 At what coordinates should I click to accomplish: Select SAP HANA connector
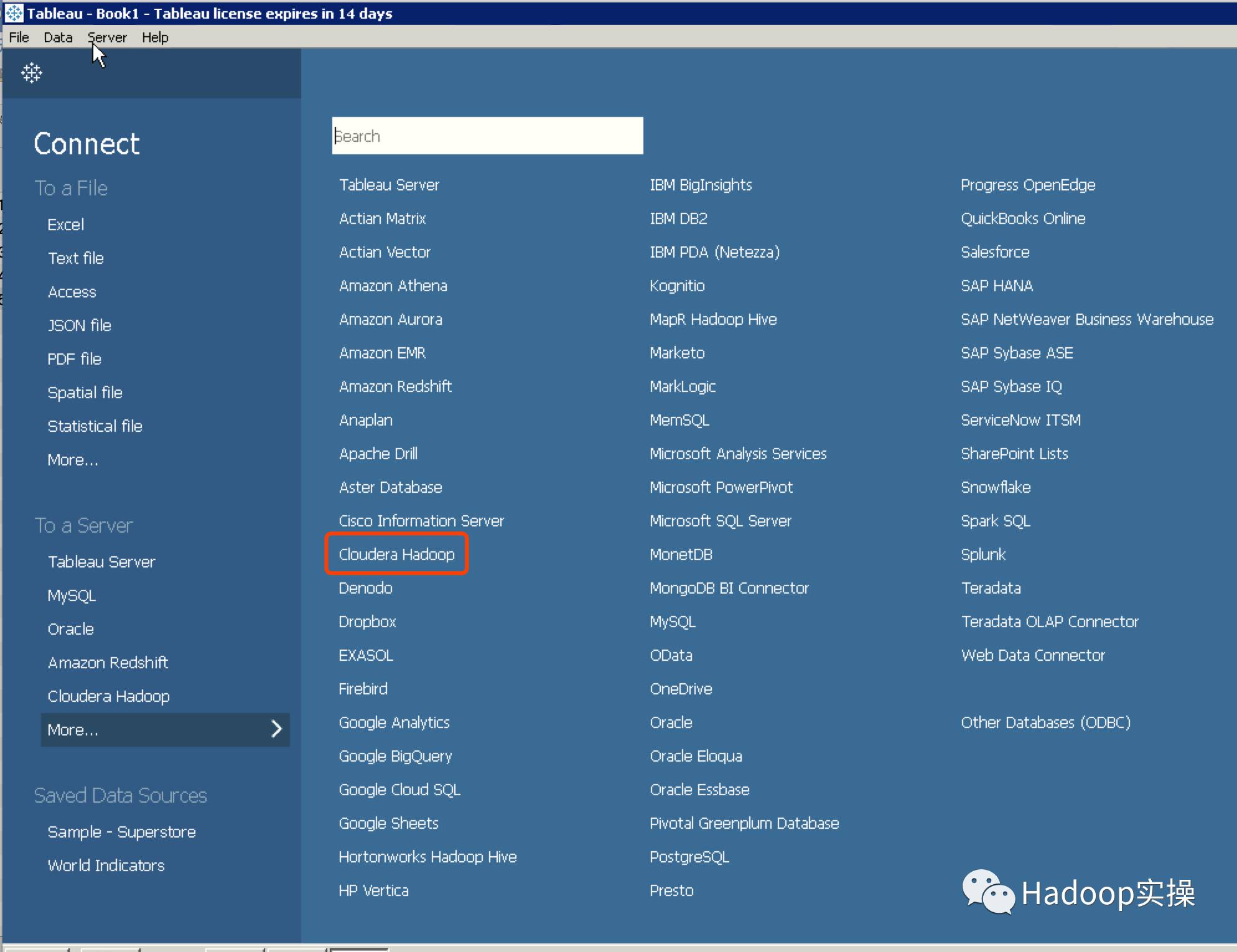pos(997,286)
